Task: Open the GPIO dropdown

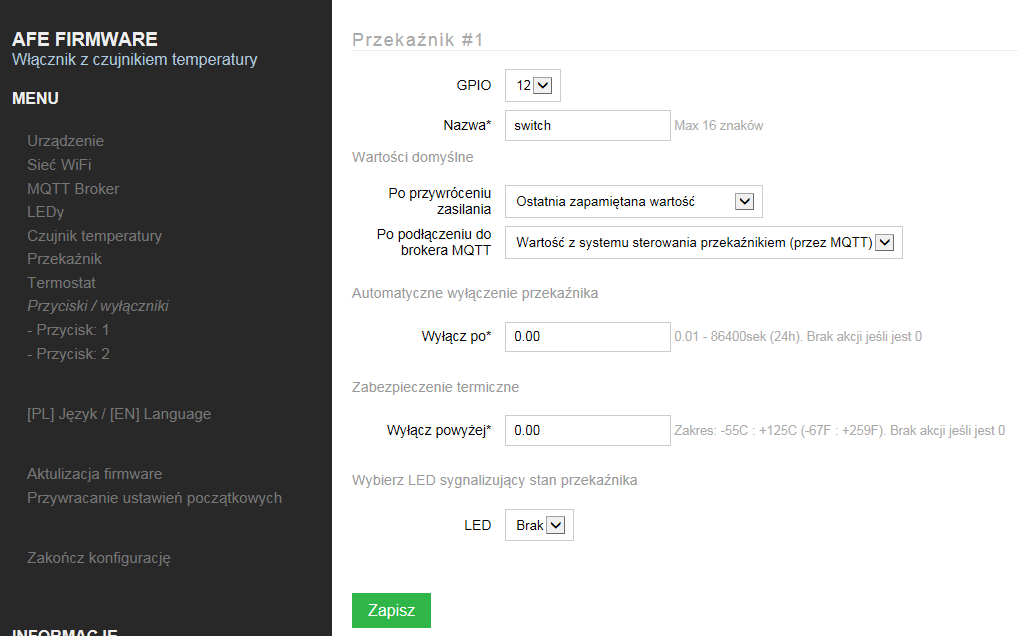Action: [533, 86]
